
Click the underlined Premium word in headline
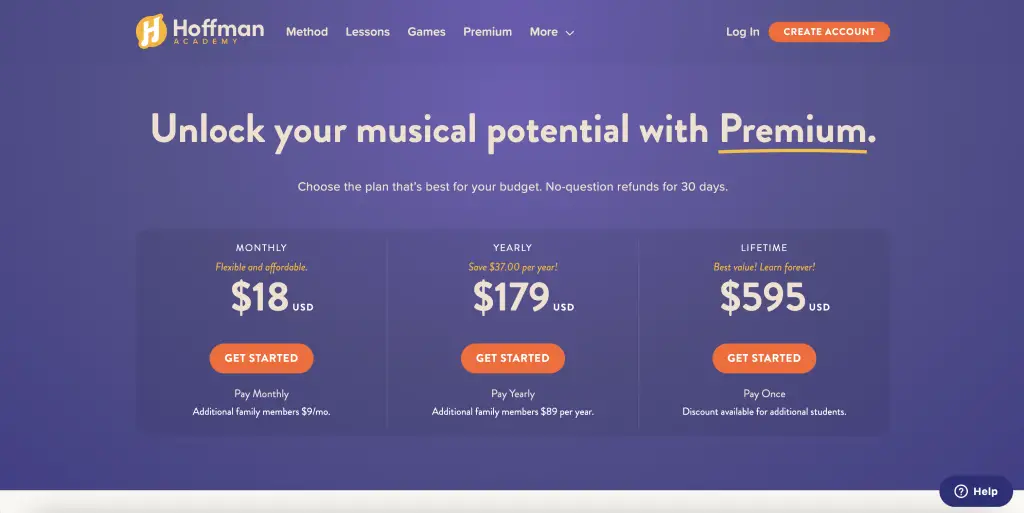coord(793,129)
